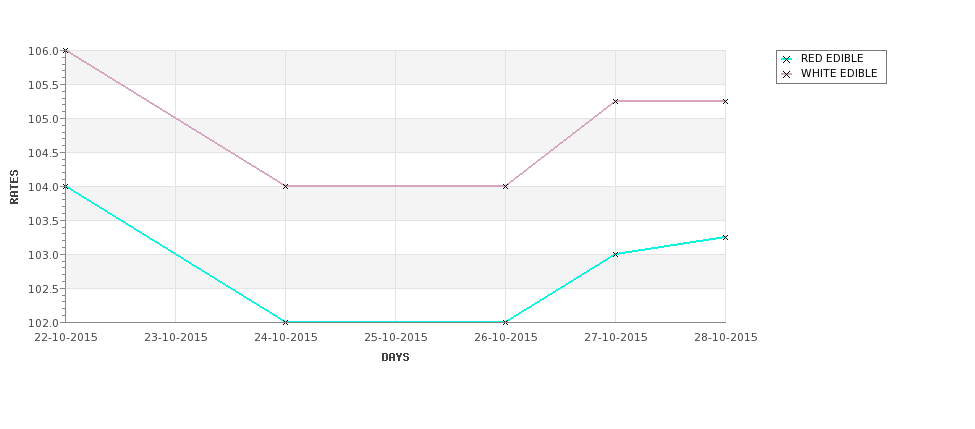Select White Edible data point at 22-10-2015
The width and height of the screenshot is (975, 429).
coord(65,50)
